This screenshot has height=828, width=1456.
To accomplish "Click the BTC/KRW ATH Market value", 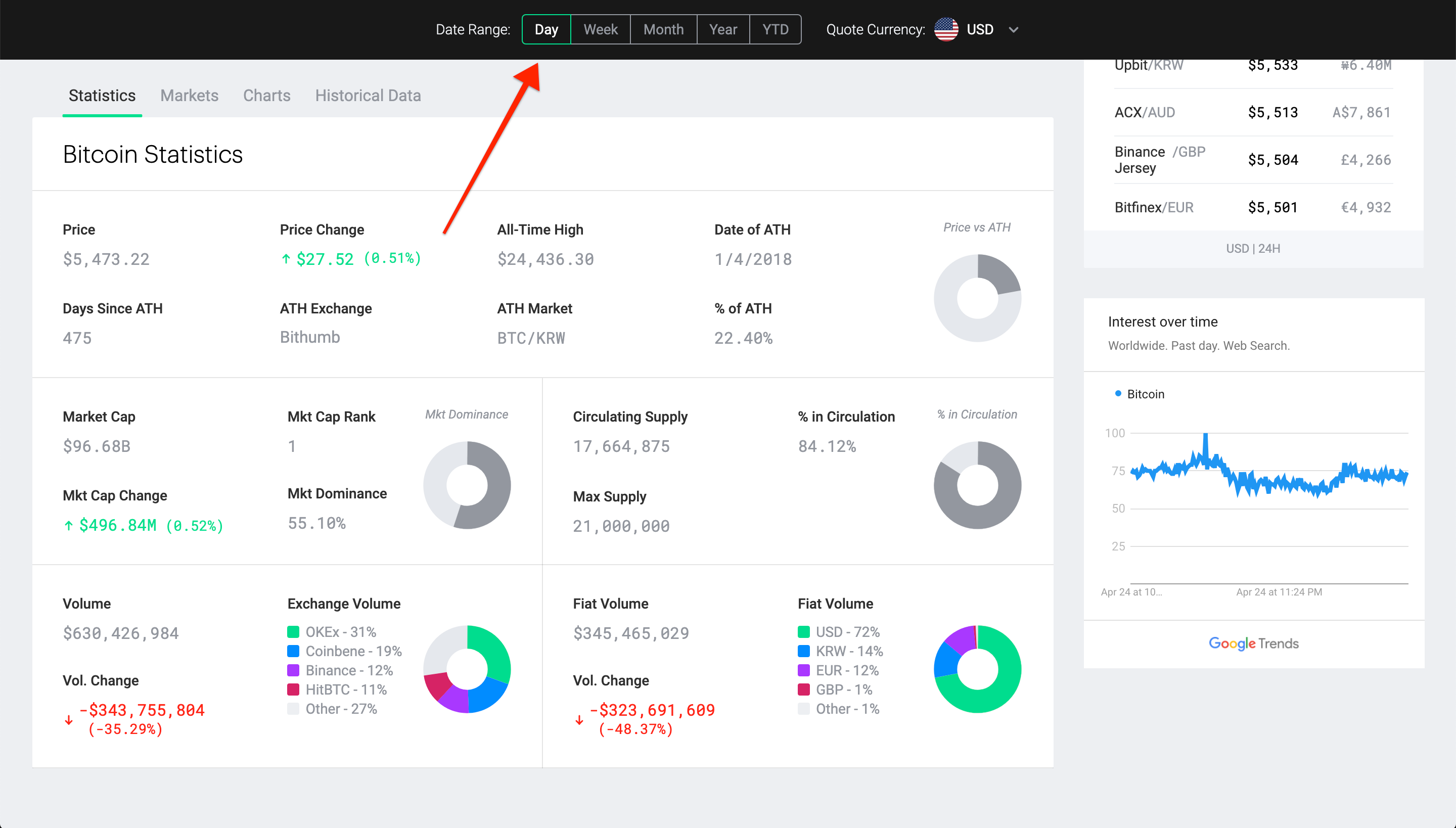I will click(x=531, y=338).
